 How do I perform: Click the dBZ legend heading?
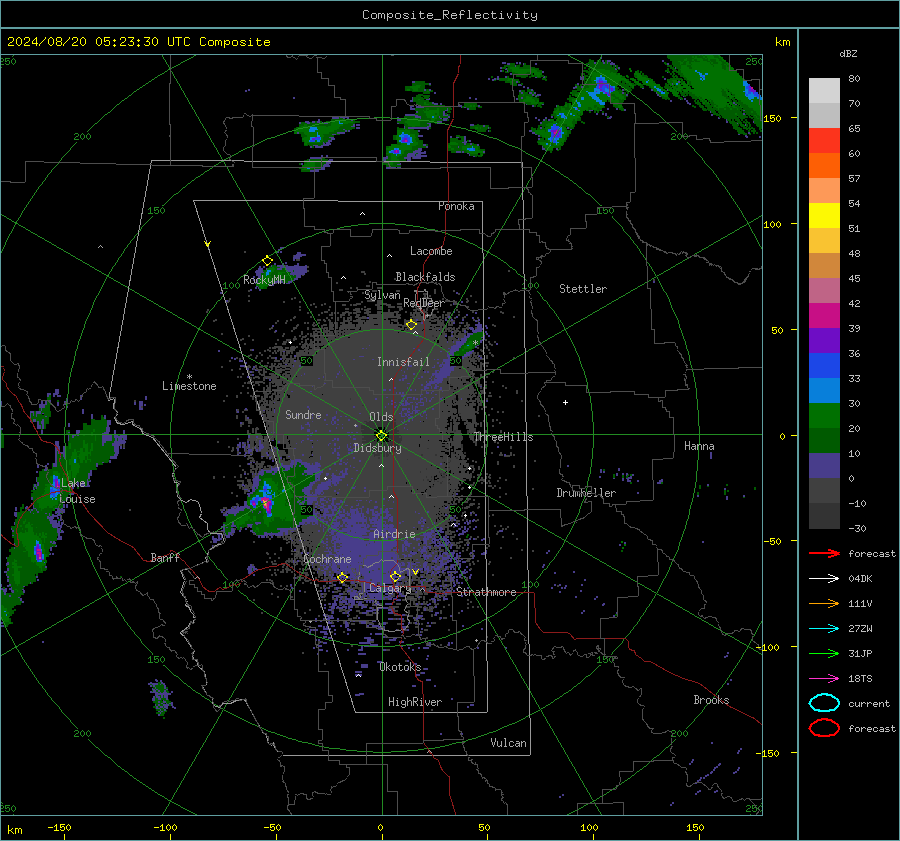[x=848, y=53]
